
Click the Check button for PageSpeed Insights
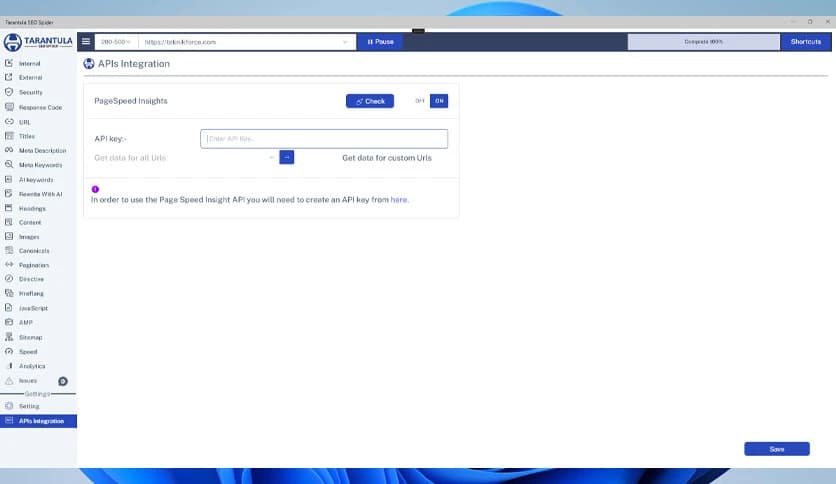point(369,101)
